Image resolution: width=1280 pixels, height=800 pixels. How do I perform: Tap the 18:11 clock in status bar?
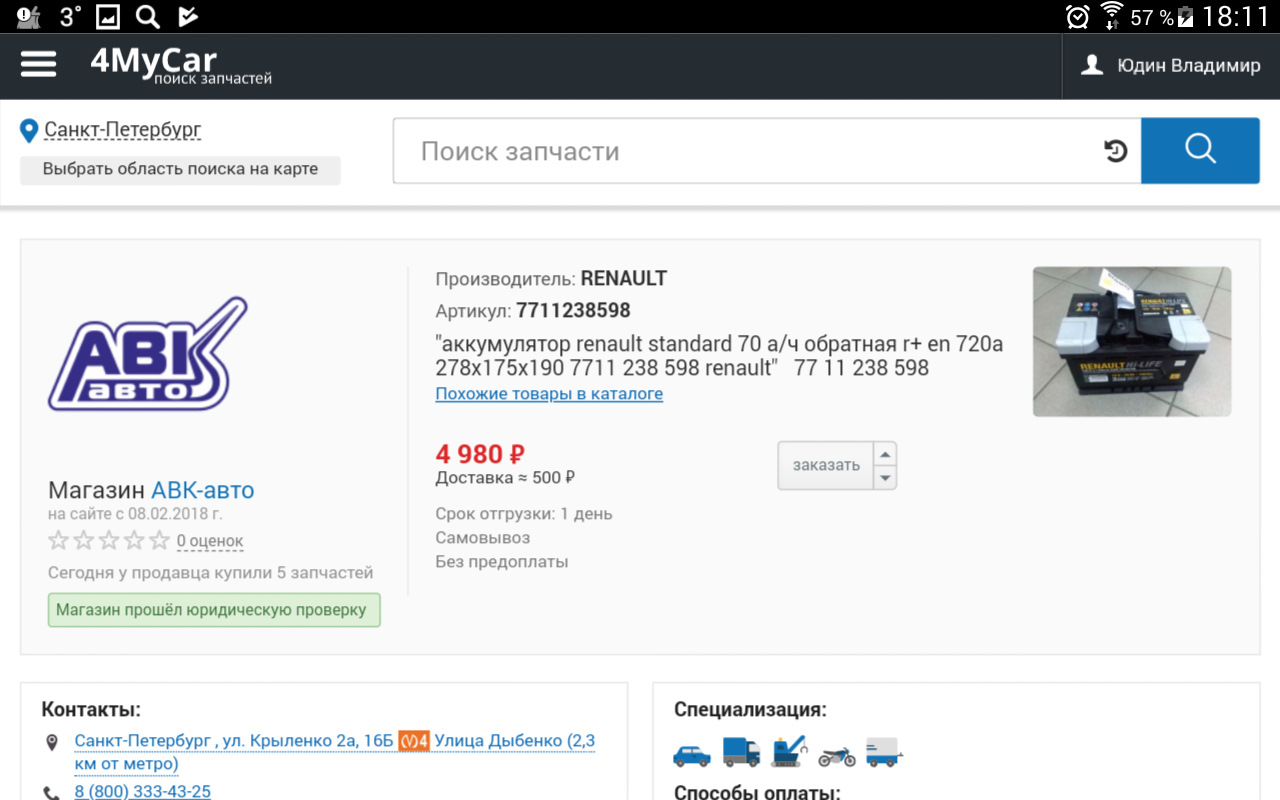pos(1235,16)
